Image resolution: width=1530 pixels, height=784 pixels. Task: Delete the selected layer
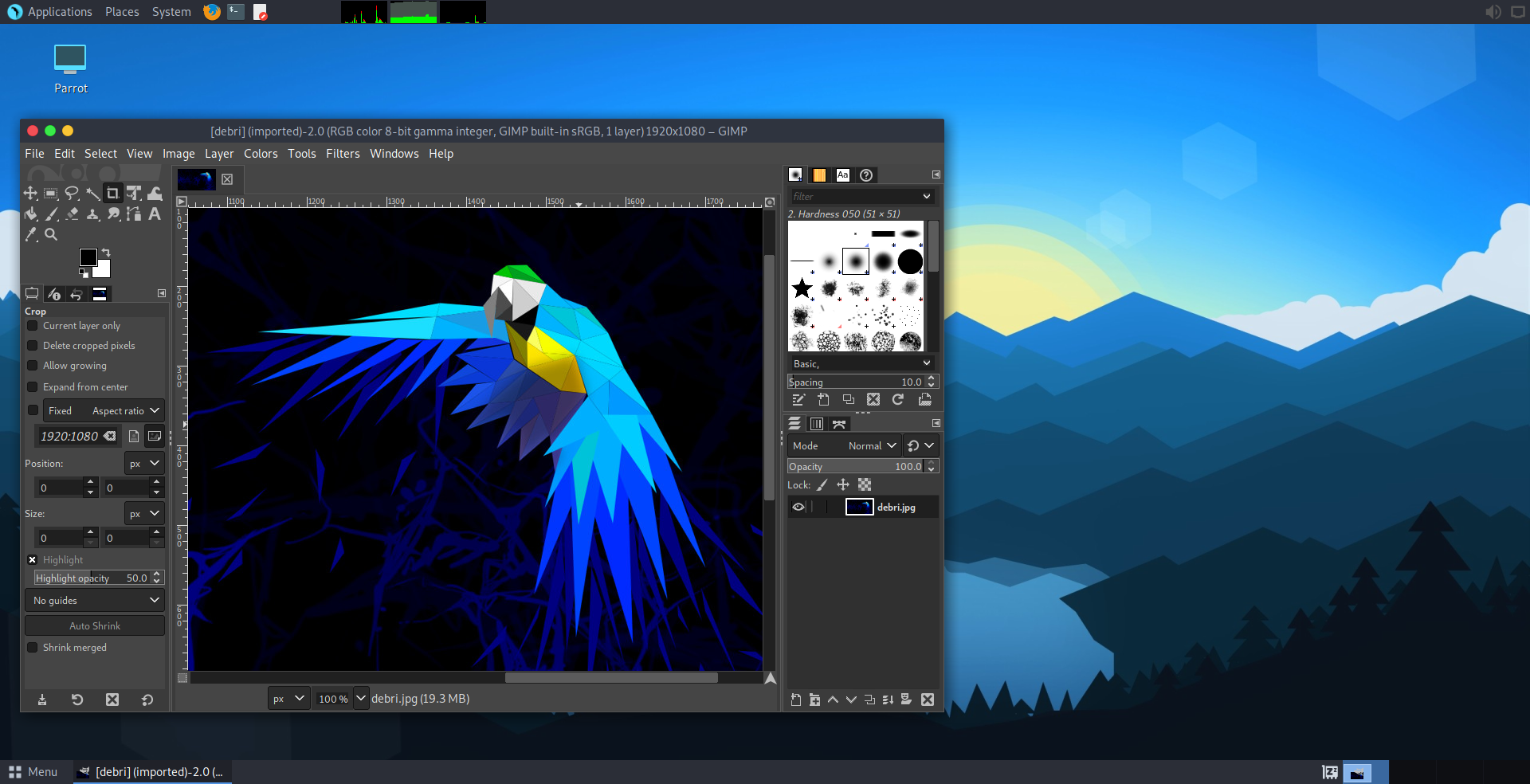(x=927, y=700)
